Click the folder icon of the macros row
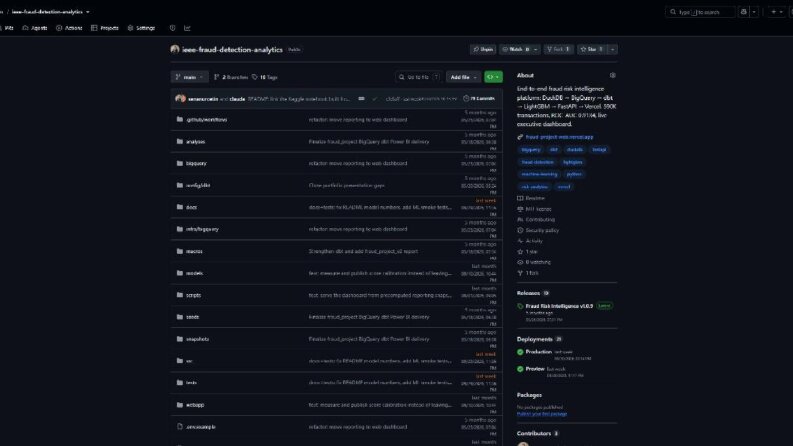This screenshot has width=793, height=446. point(180,251)
